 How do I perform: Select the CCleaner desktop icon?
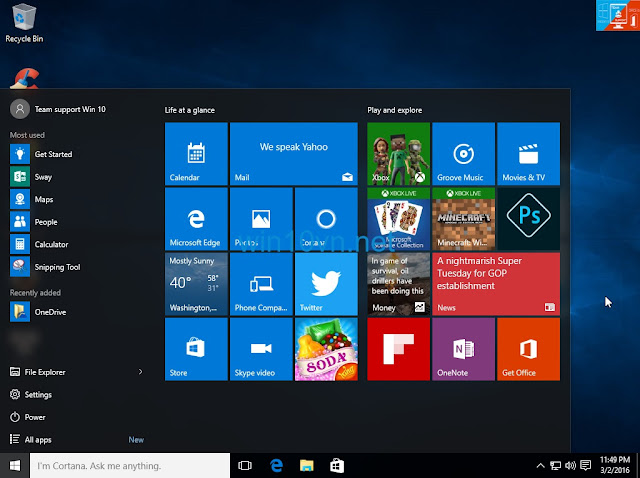(x=24, y=78)
